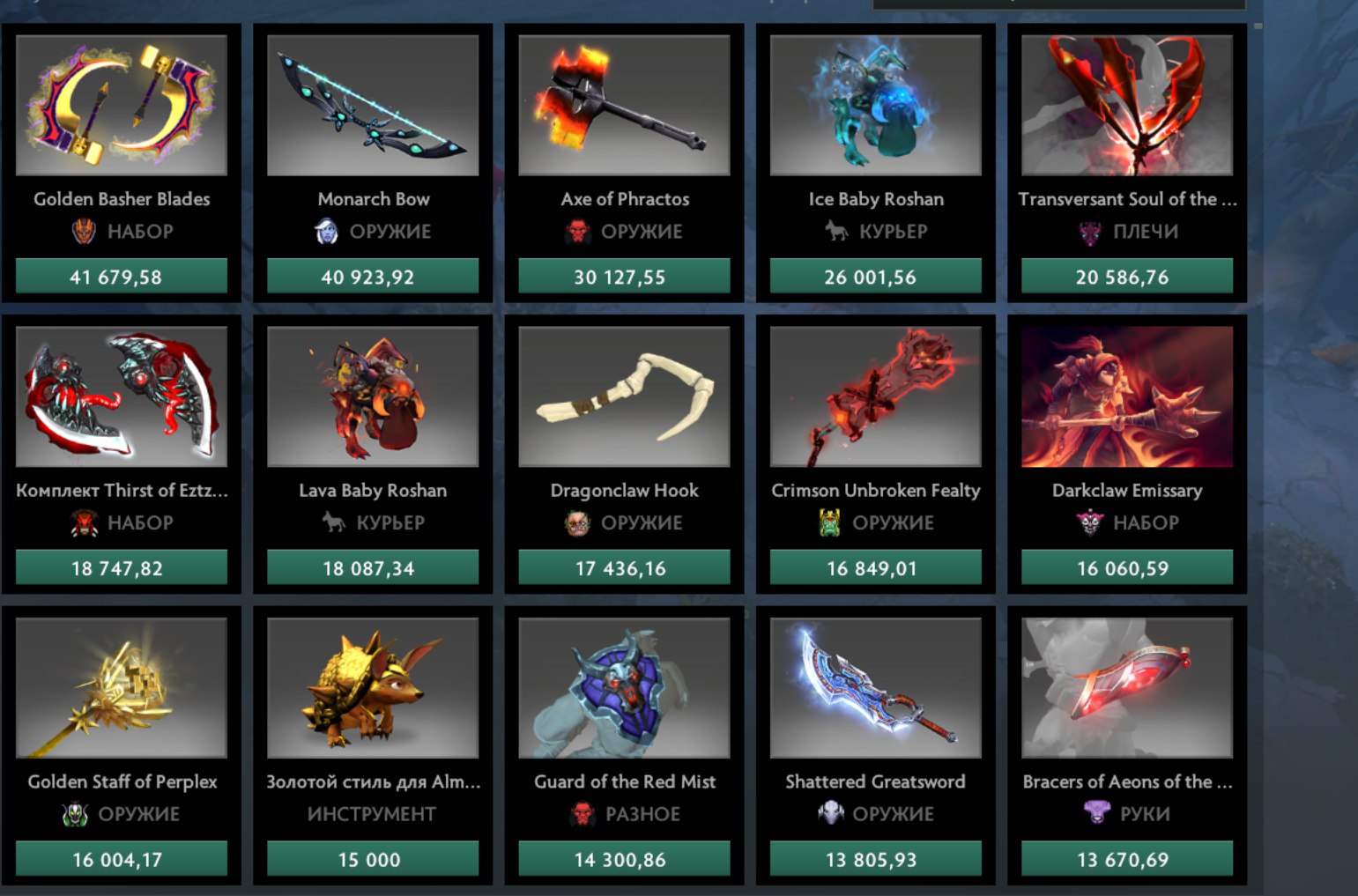
Task: Click the hero icon beside Axe of Phractos
Action: [578, 232]
